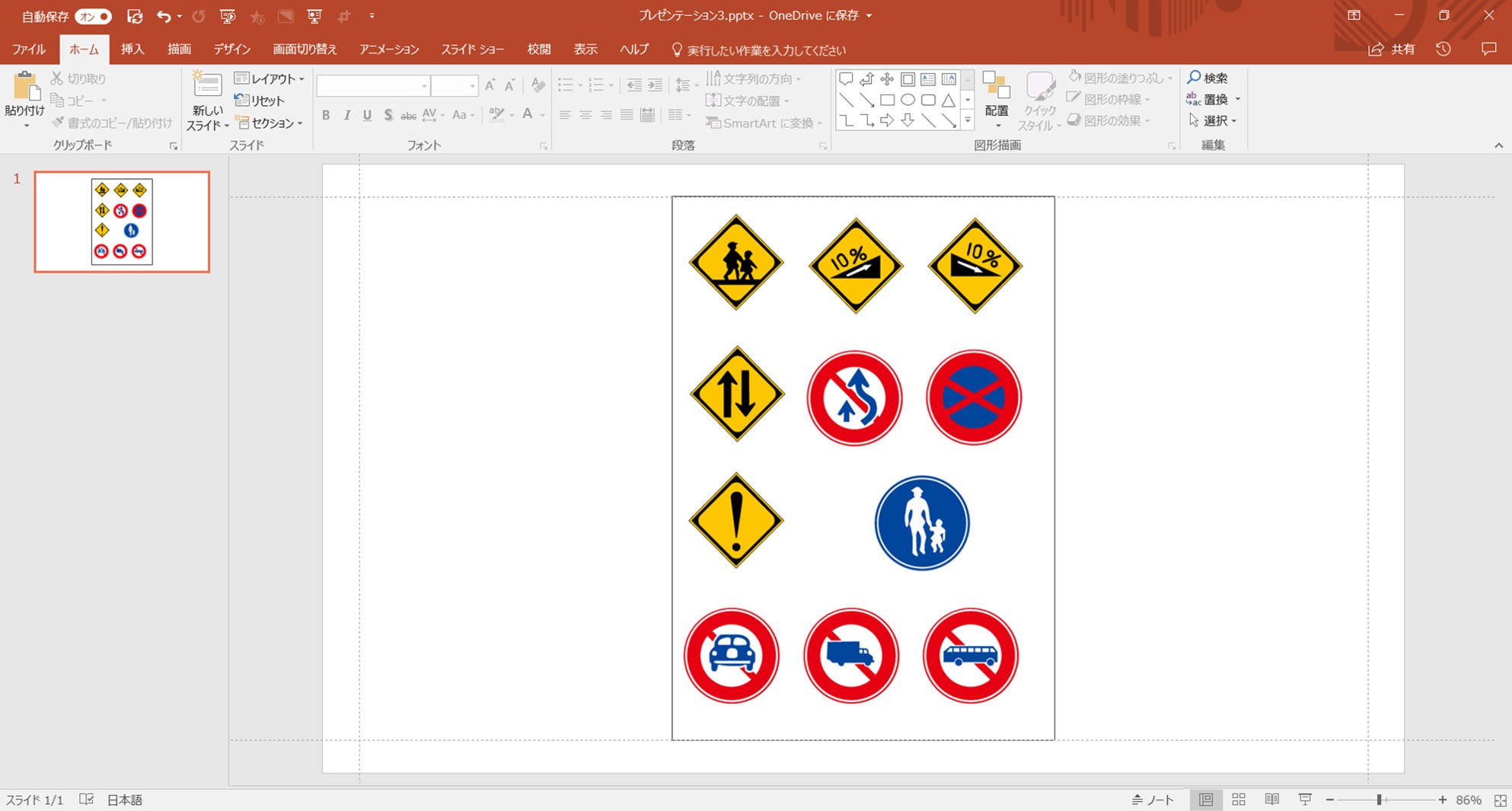
Task: Click the 検索 find button
Action: click(x=1208, y=78)
